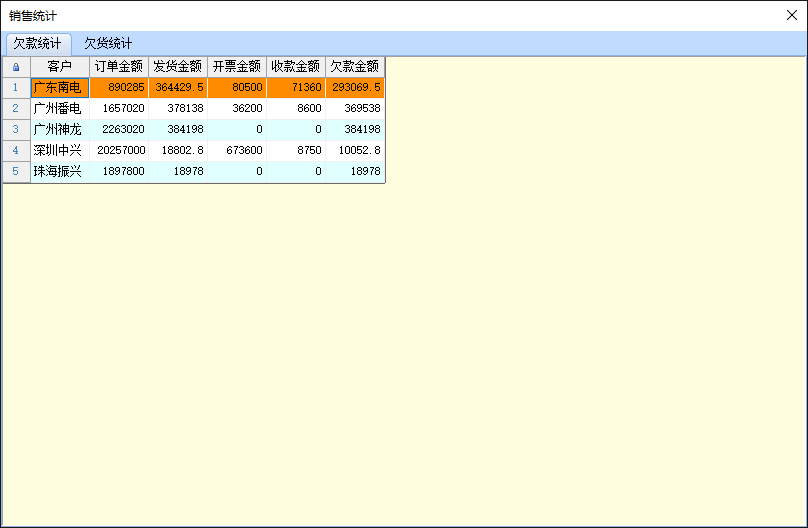This screenshot has width=808, height=528.
Task: Select the 开票金额 column header
Action: 237,67
